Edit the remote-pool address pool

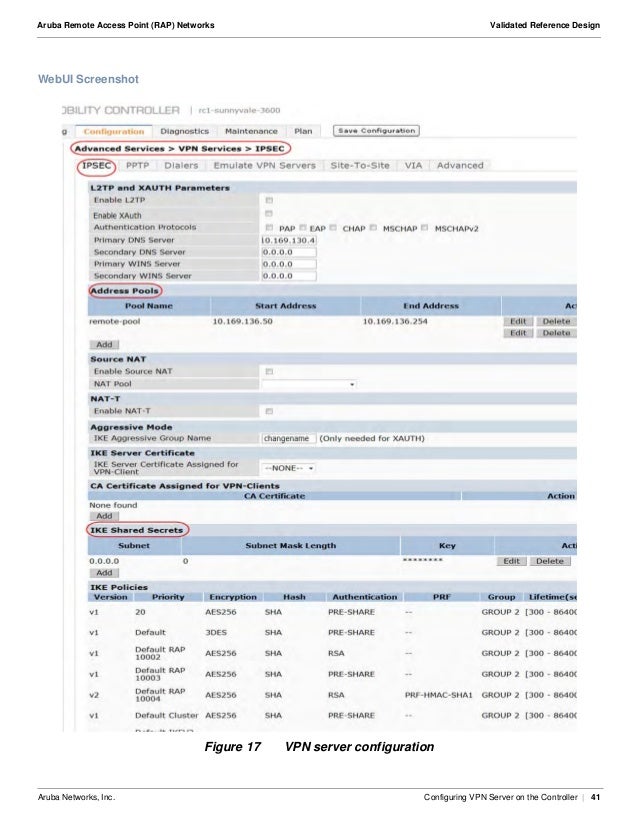point(518,321)
